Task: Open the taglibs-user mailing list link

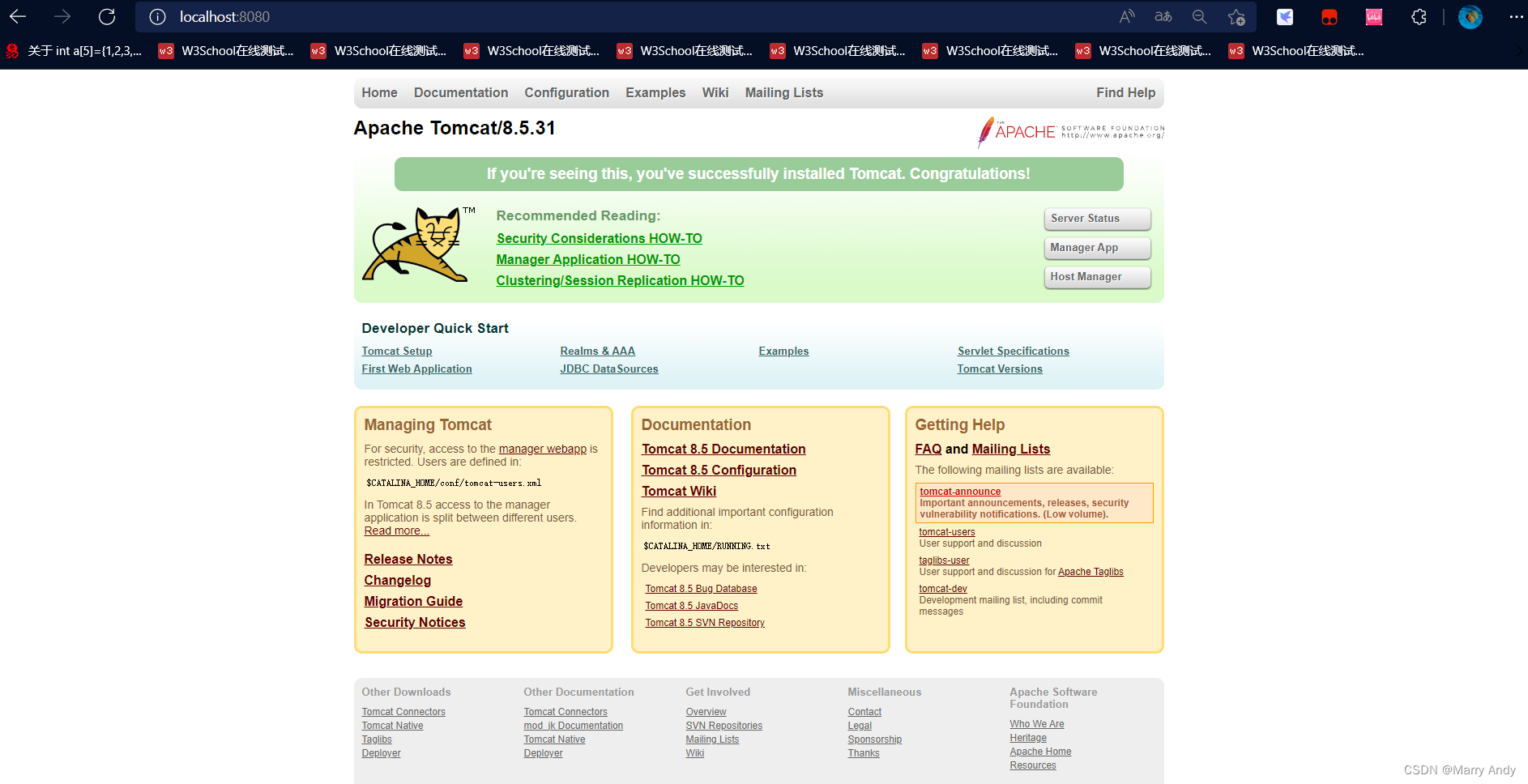Action: point(944,560)
